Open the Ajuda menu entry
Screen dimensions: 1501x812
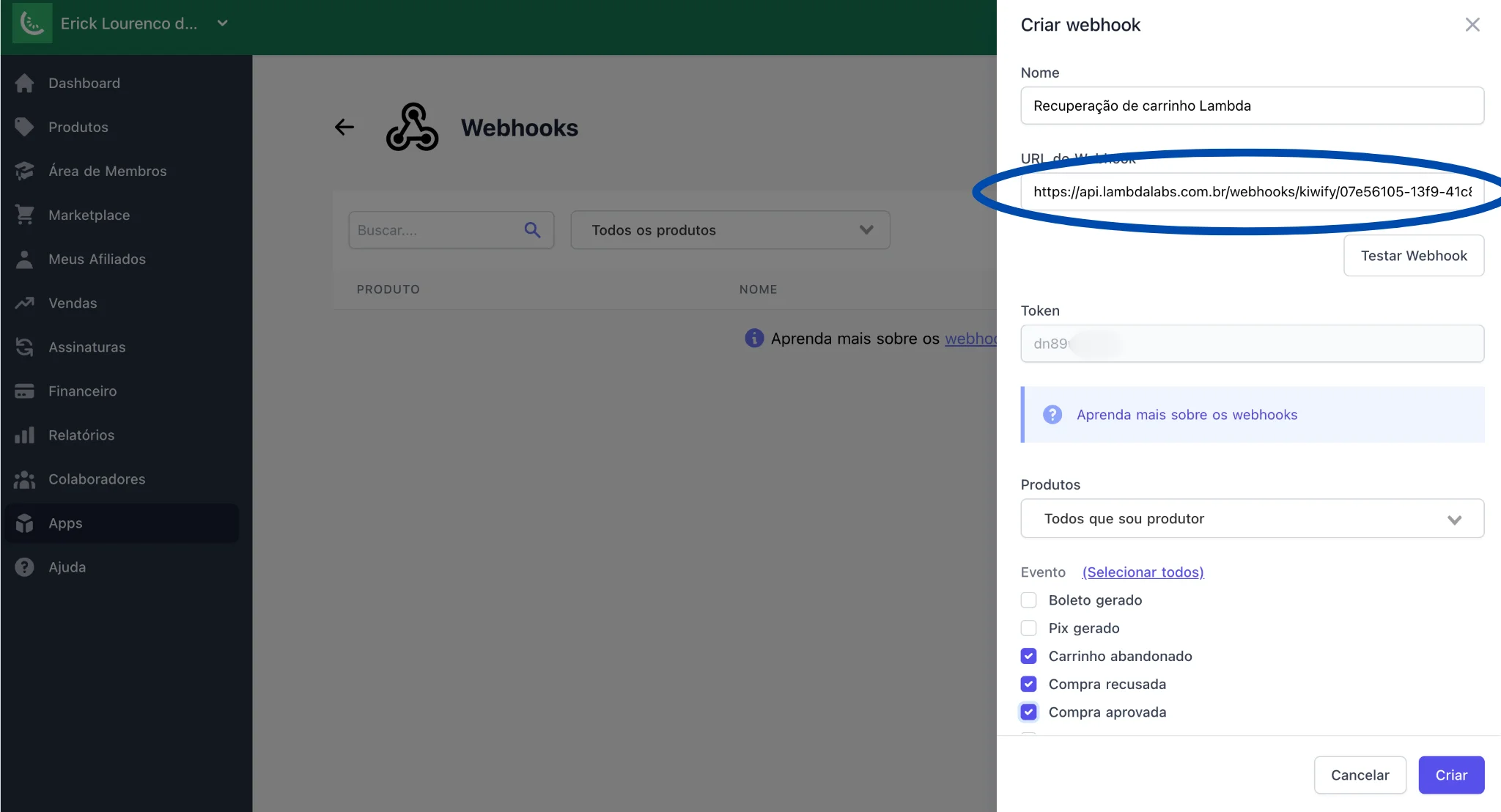click(67, 566)
